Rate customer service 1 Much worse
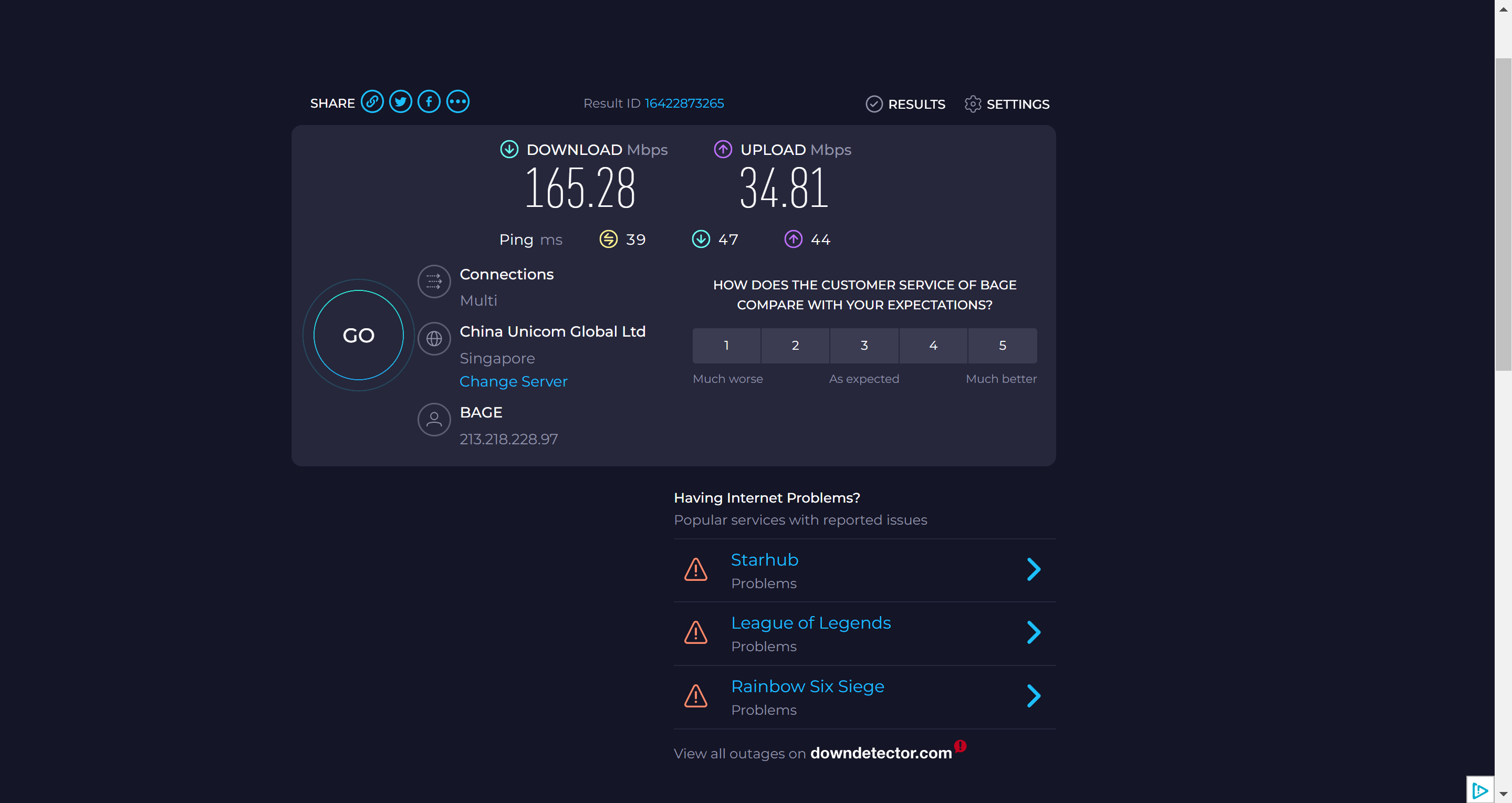The image size is (1512, 803). point(726,346)
